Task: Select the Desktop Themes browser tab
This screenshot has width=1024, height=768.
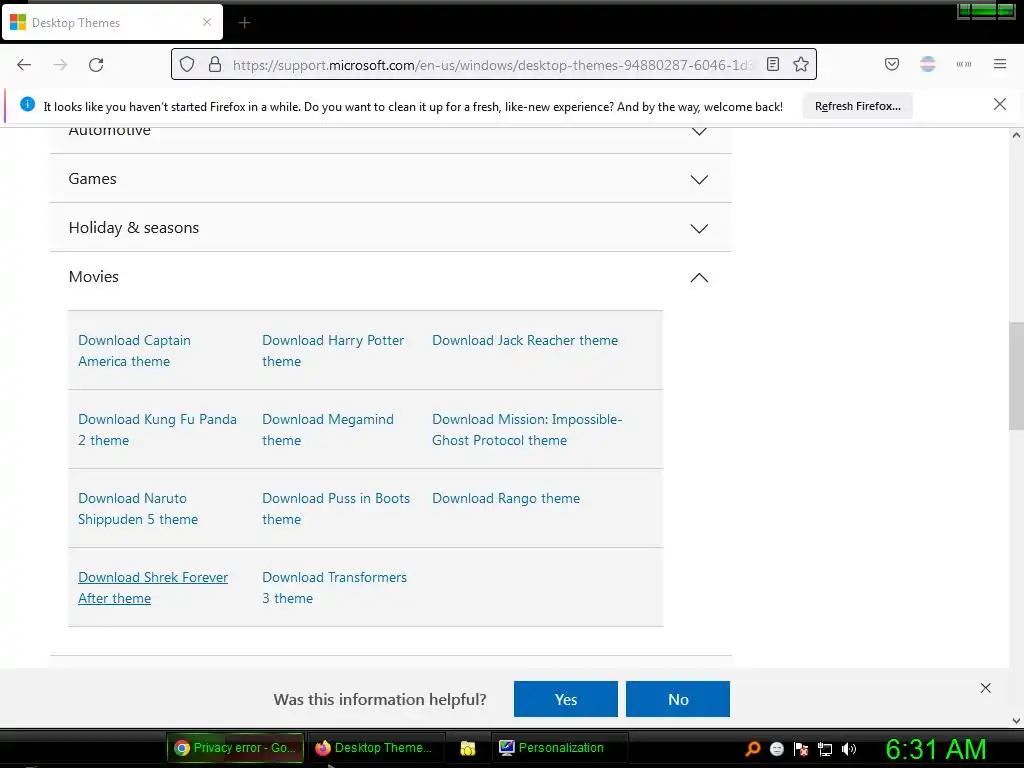Action: 112,22
